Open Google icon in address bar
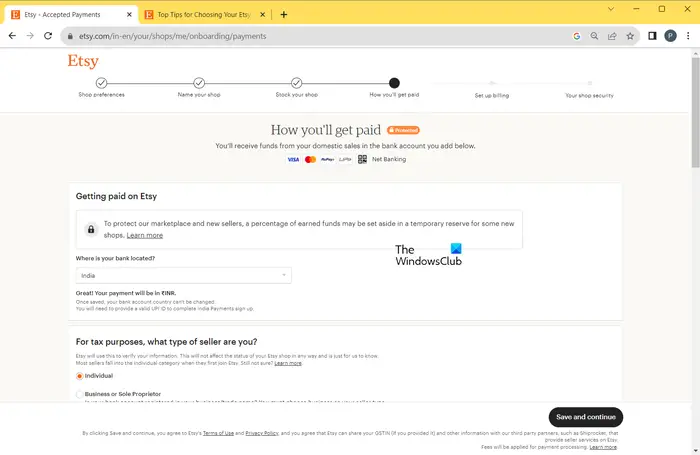This screenshot has height=455, width=700. 577,36
